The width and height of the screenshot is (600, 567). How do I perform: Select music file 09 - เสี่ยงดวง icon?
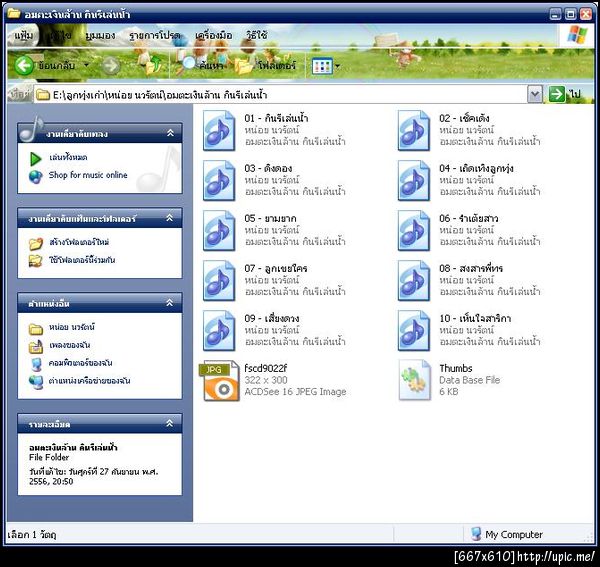(219, 331)
